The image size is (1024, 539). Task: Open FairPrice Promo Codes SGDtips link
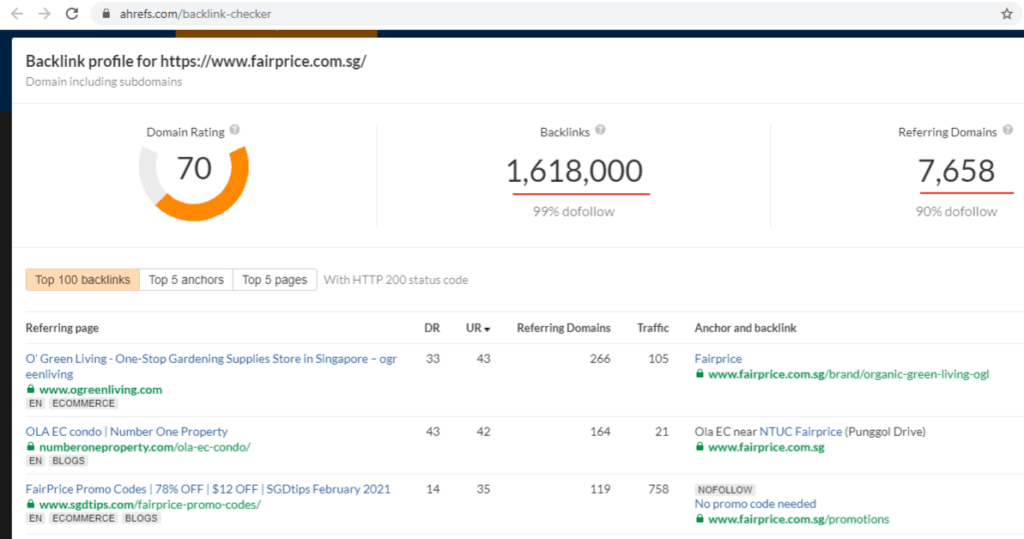pos(208,489)
